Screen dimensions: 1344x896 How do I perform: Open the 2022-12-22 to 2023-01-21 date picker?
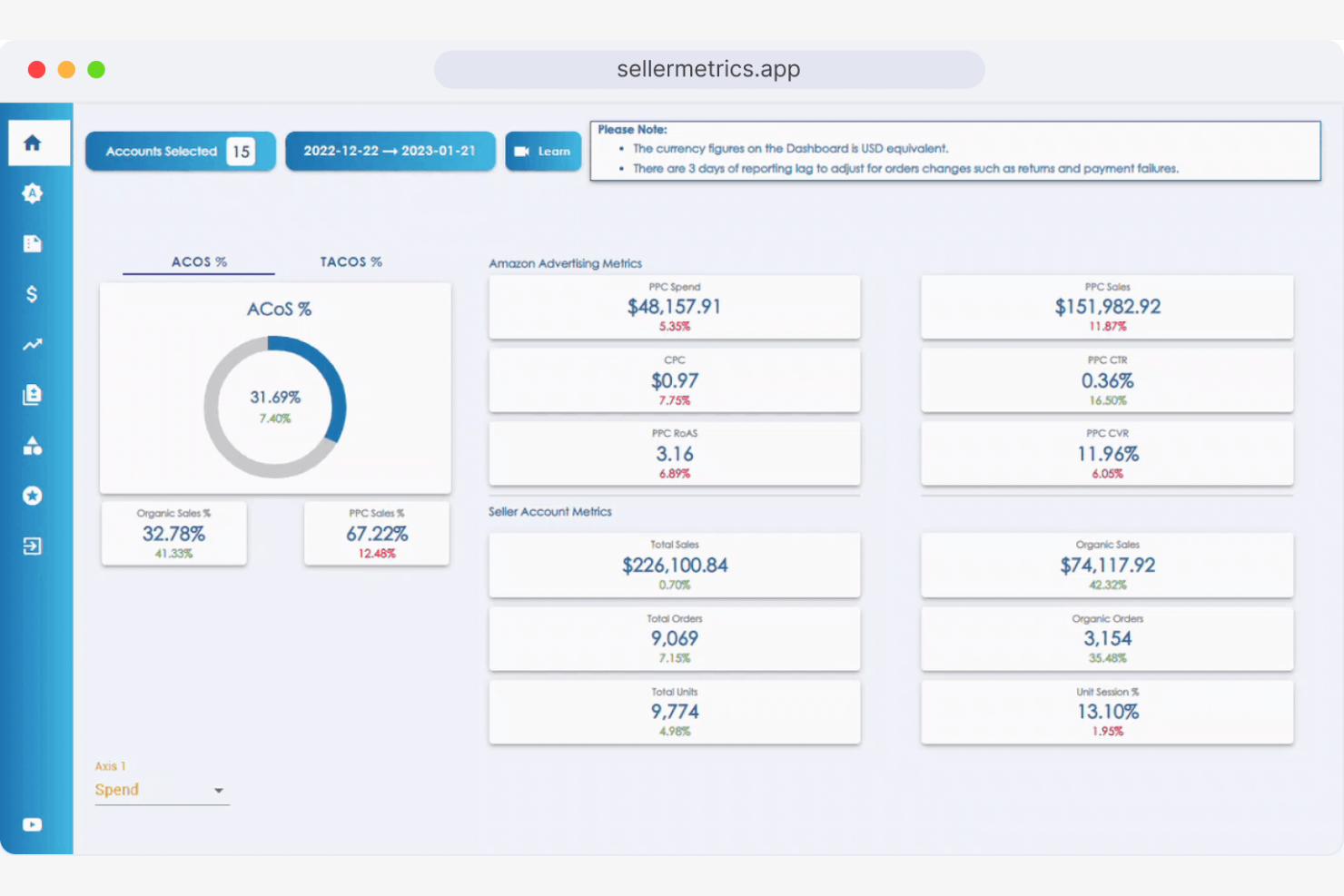(390, 151)
